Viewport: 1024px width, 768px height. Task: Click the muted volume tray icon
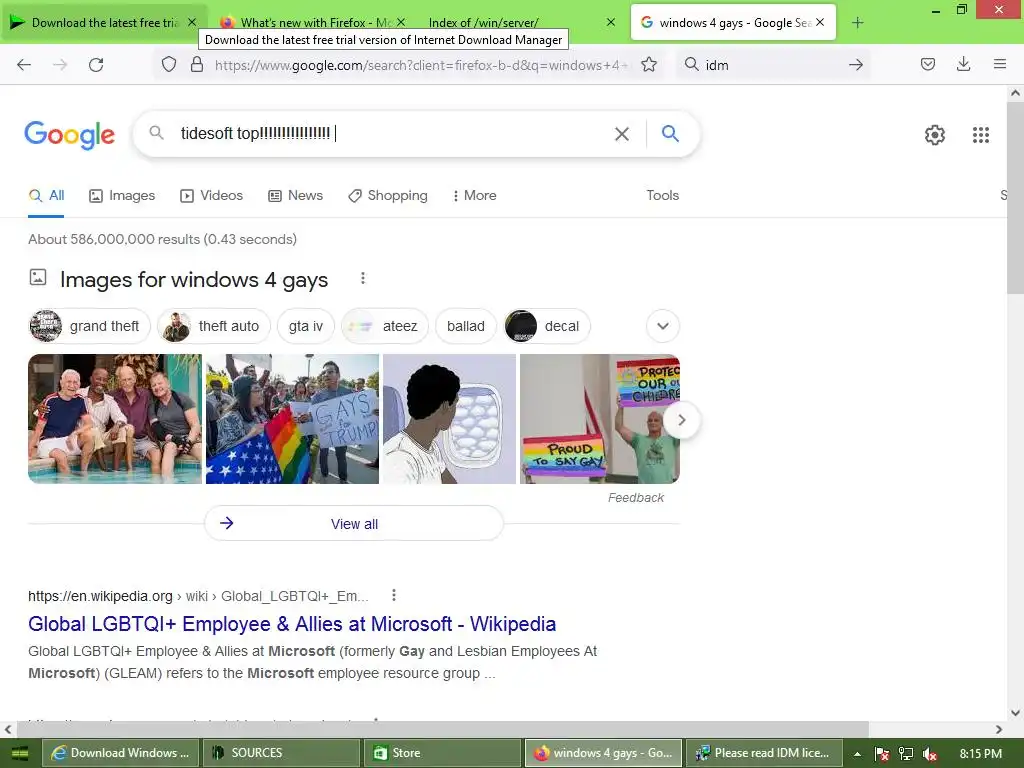pyautogui.click(x=930, y=754)
